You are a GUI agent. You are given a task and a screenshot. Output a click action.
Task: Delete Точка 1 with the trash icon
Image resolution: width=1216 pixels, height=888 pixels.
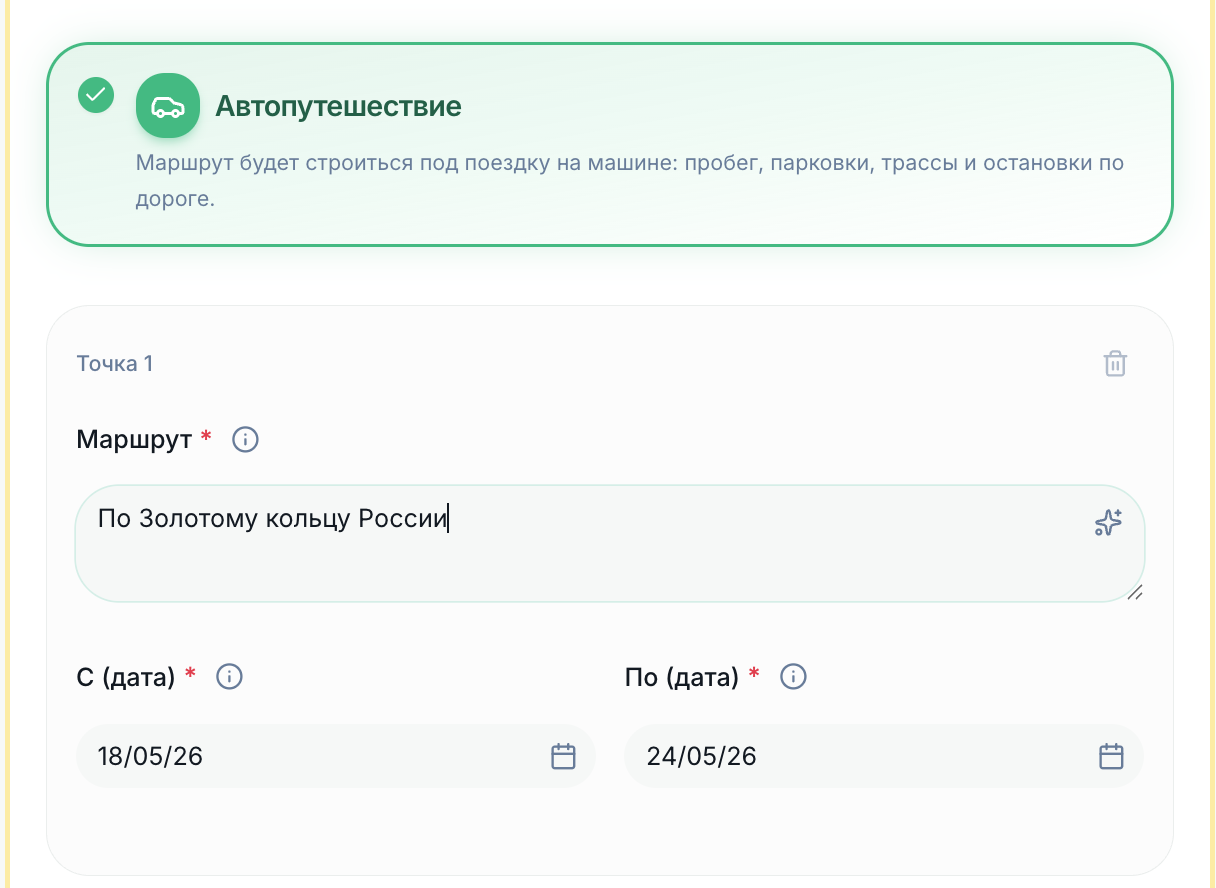tap(1115, 363)
